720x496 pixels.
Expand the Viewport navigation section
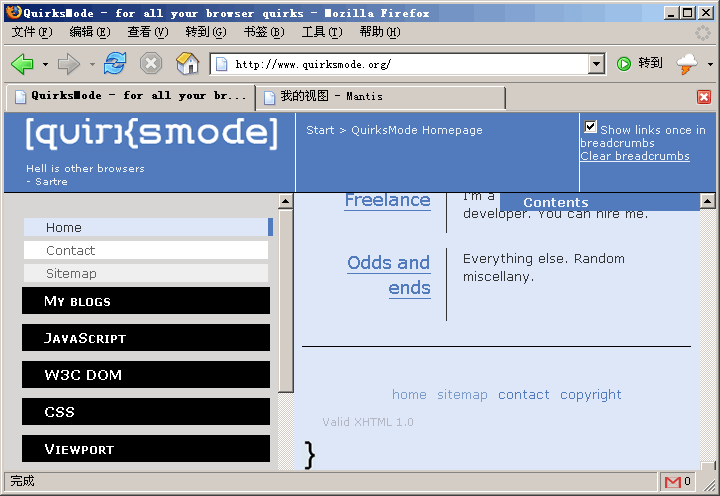[x=146, y=449]
